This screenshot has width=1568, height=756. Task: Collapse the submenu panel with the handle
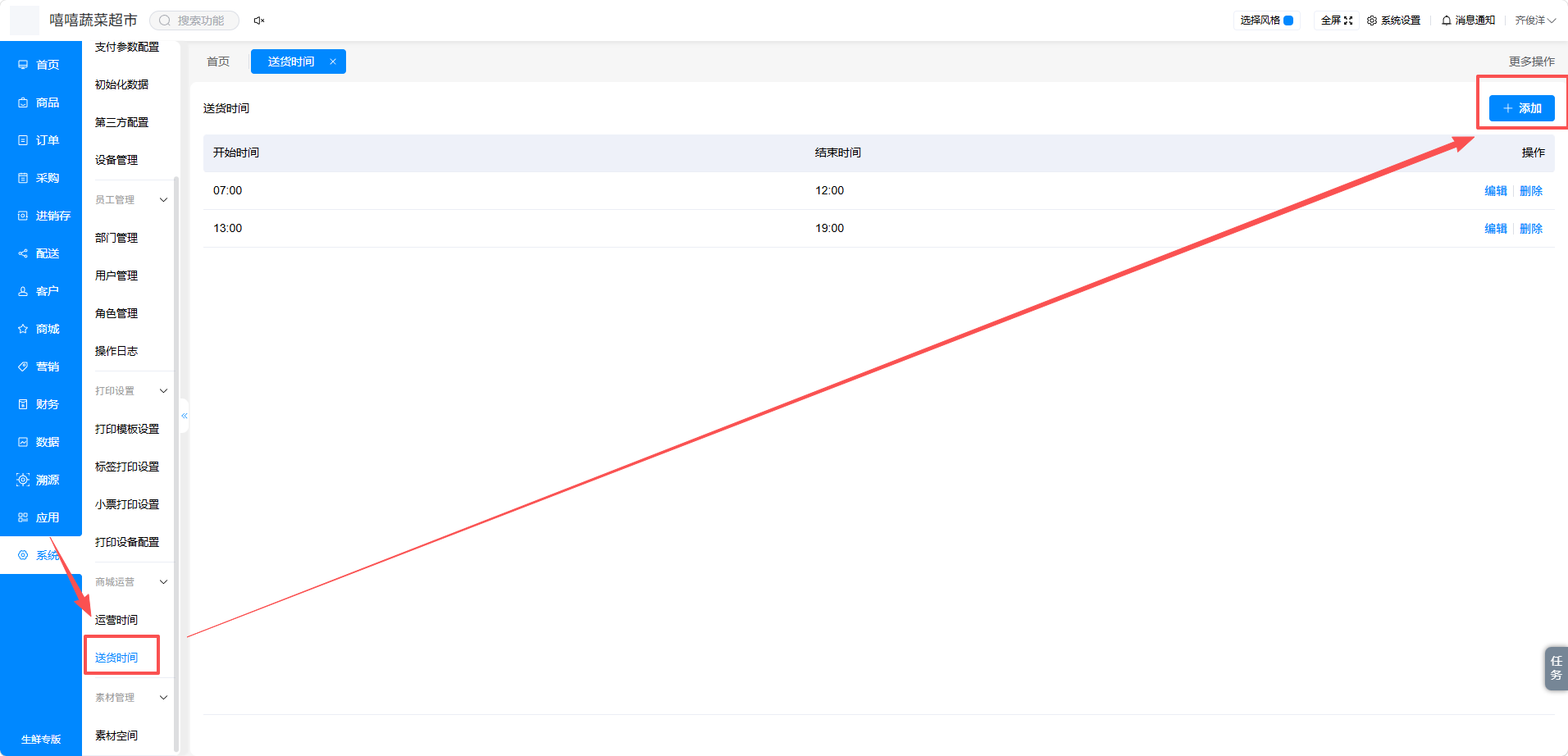(x=185, y=416)
